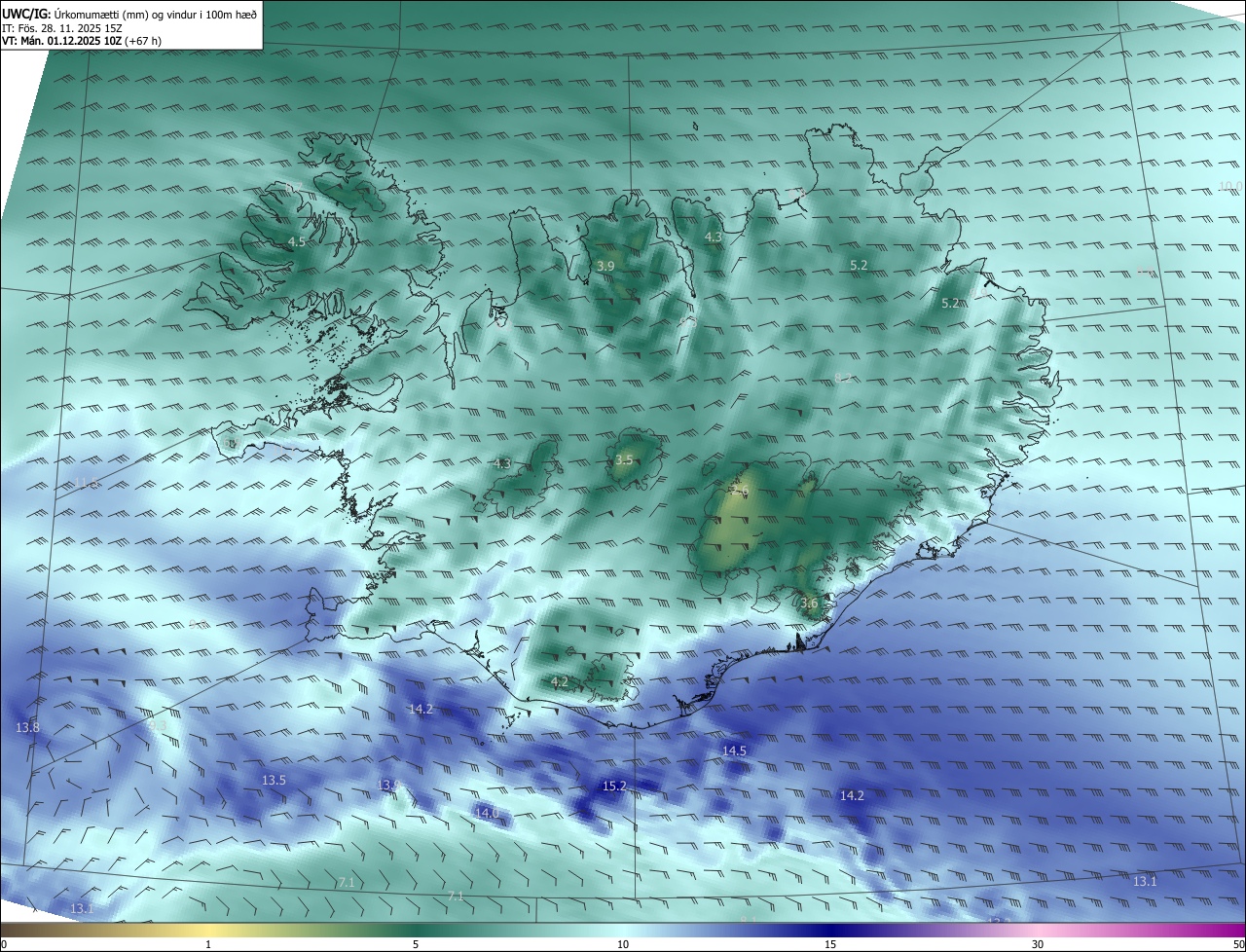Click the '15' tick on the color scale
The image size is (1246, 952).
830,944
